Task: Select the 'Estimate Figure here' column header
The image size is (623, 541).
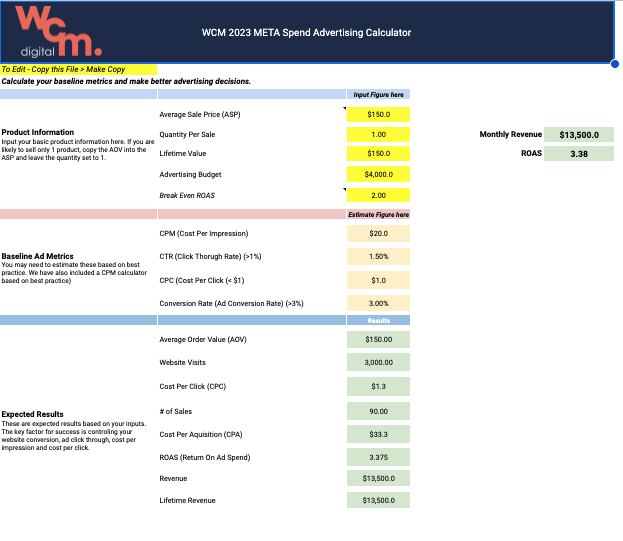Action: [x=378, y=214]
